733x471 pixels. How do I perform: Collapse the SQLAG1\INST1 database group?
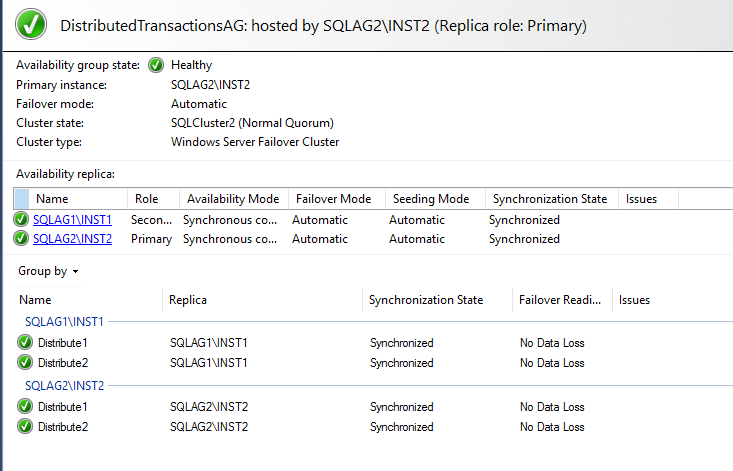click(64, 322)
